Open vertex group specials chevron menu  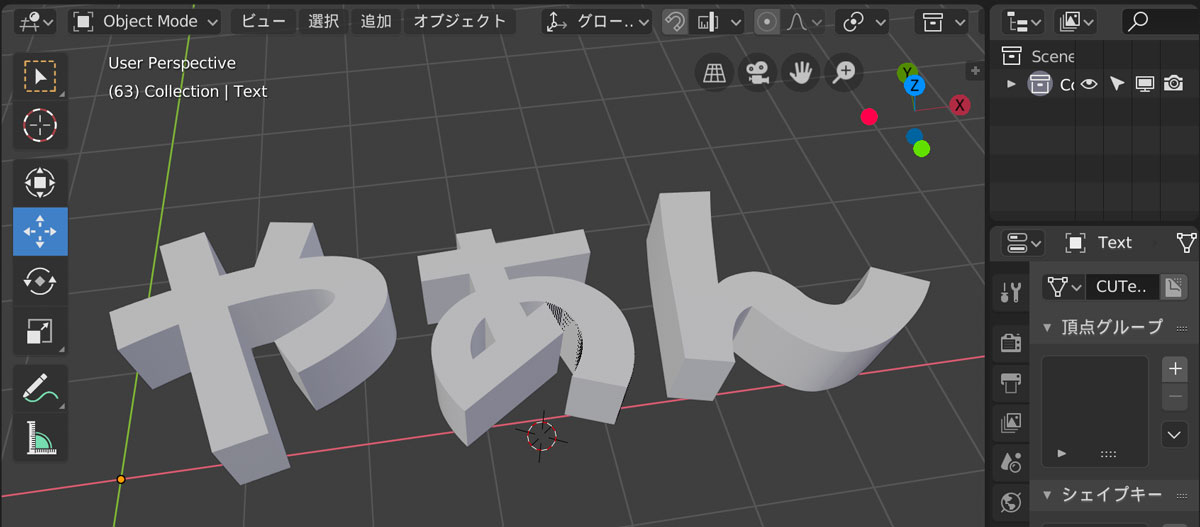(1174, 434)
